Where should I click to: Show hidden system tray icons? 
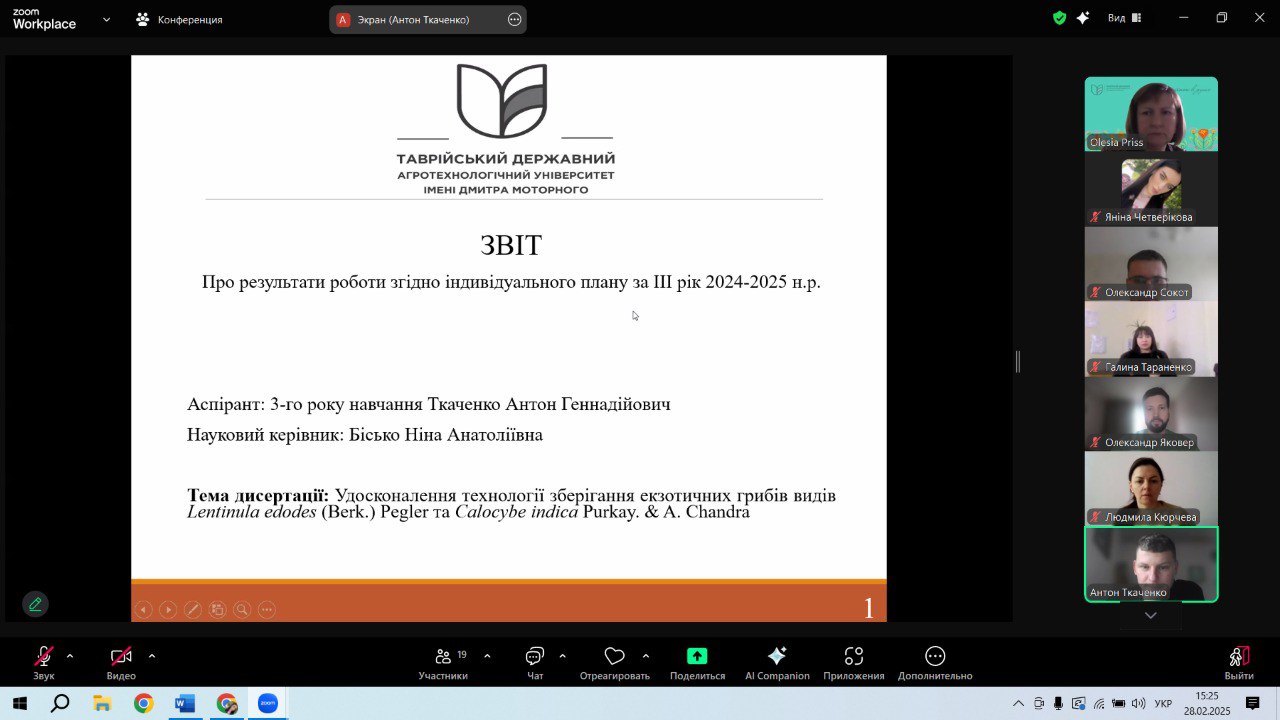point(1018,704)
